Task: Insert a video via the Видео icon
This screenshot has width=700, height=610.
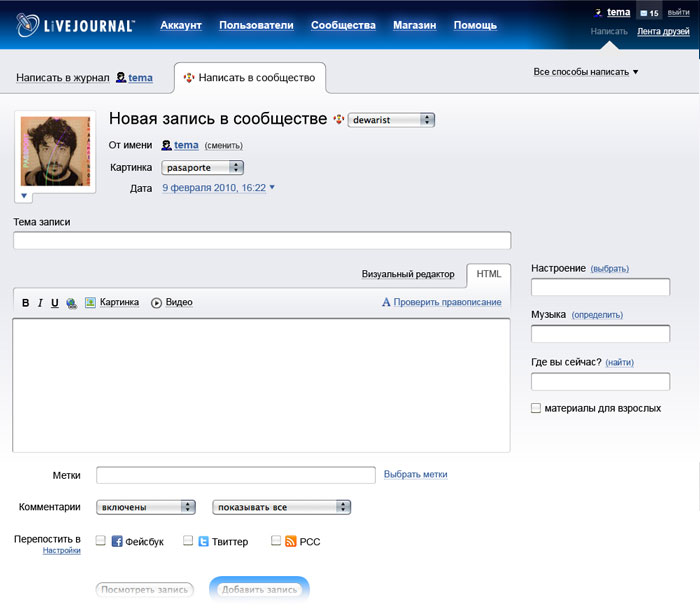Action: 157,302
